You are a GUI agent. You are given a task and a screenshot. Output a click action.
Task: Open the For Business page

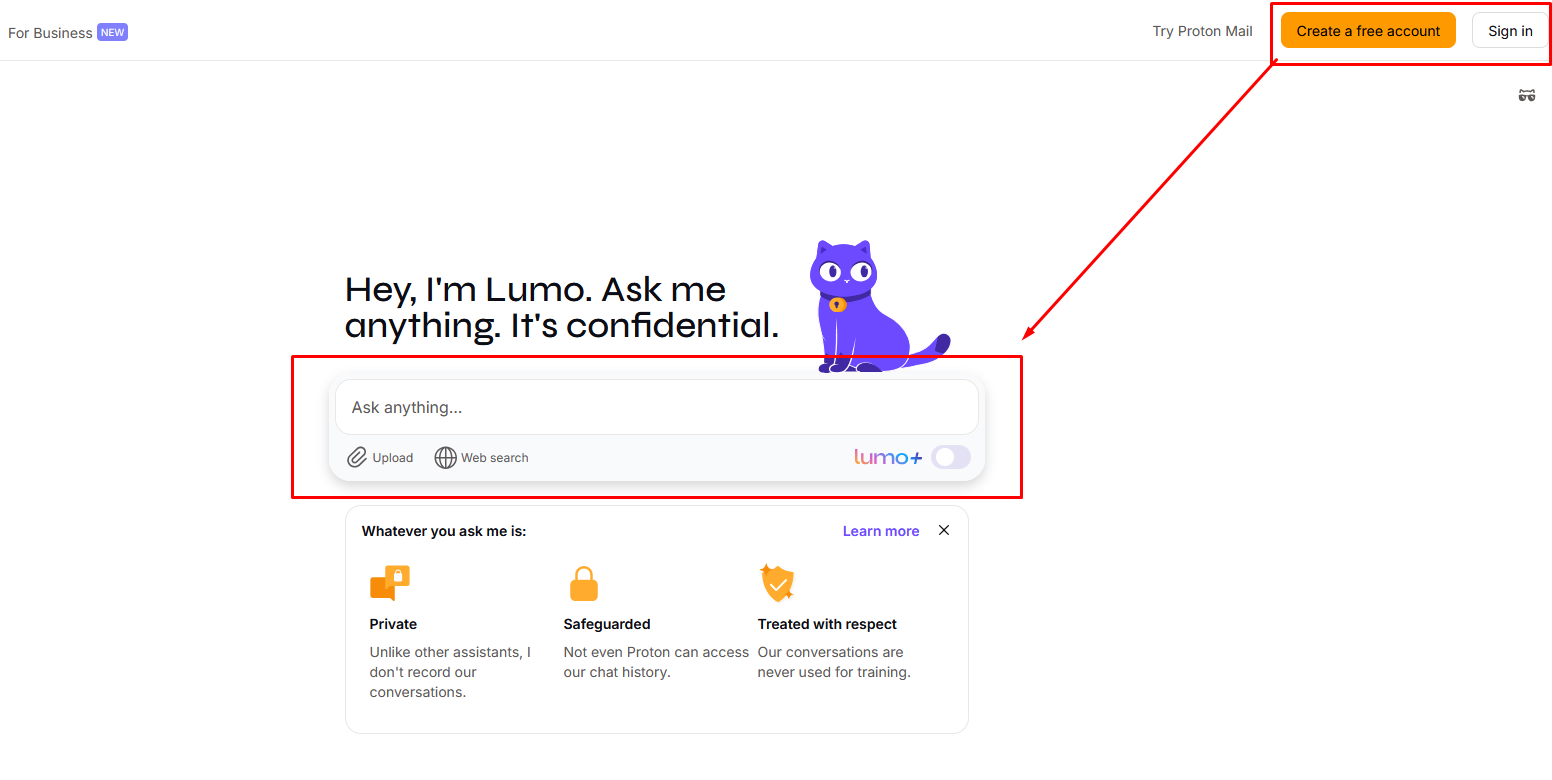50,33
